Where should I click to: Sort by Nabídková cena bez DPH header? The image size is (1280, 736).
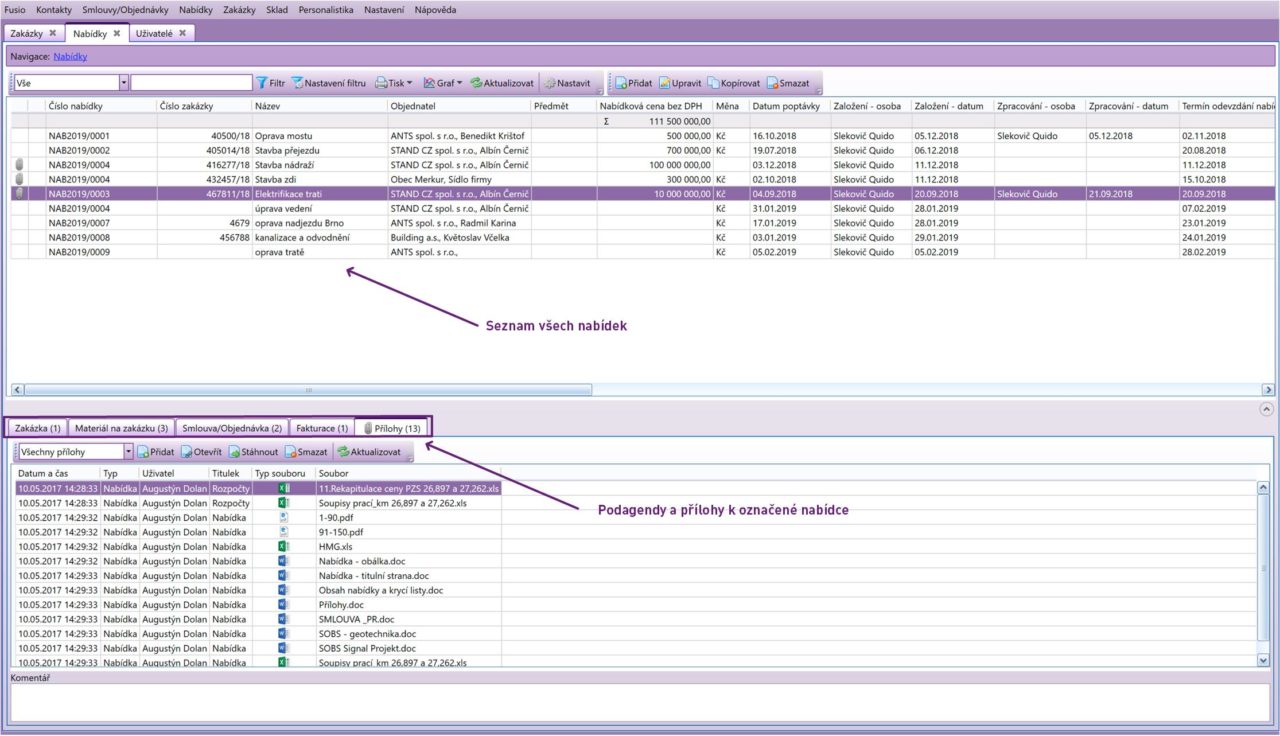coord(654,106)
